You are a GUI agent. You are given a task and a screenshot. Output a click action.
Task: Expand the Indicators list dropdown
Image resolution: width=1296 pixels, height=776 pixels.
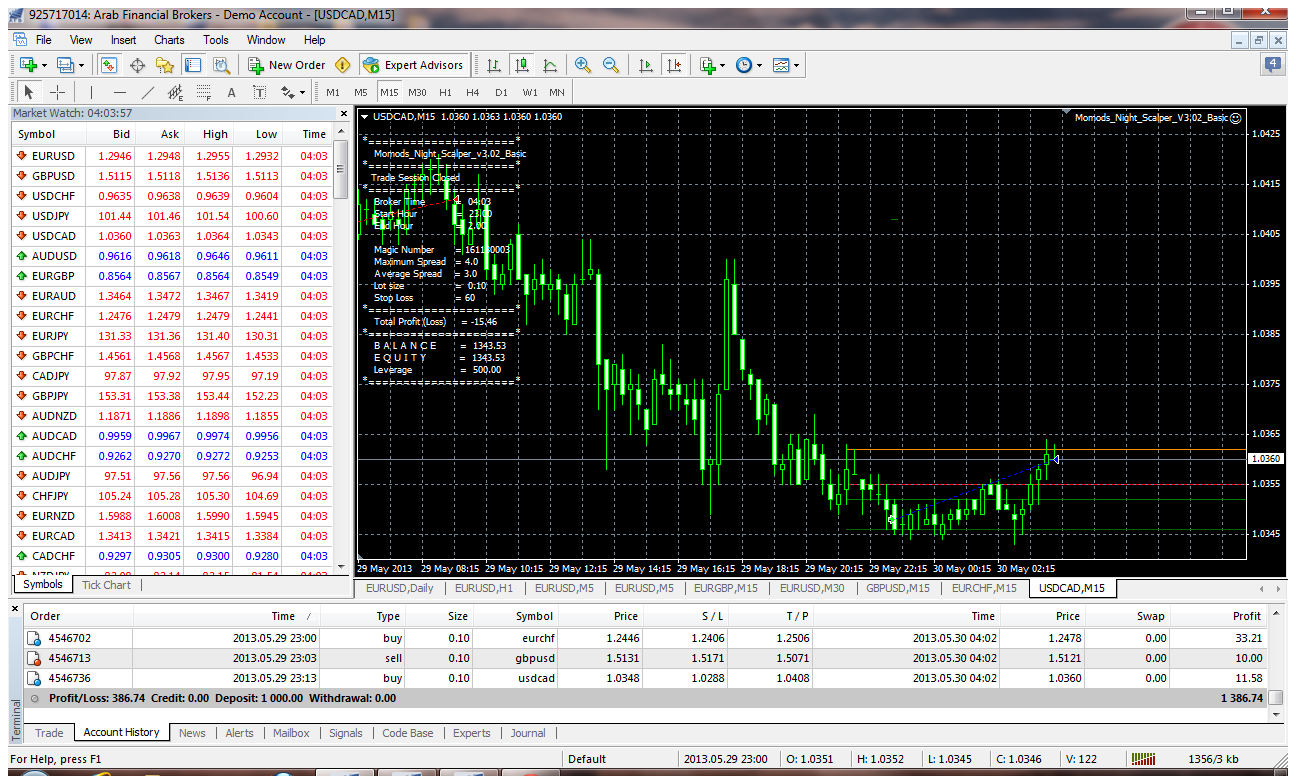[712, 65]
